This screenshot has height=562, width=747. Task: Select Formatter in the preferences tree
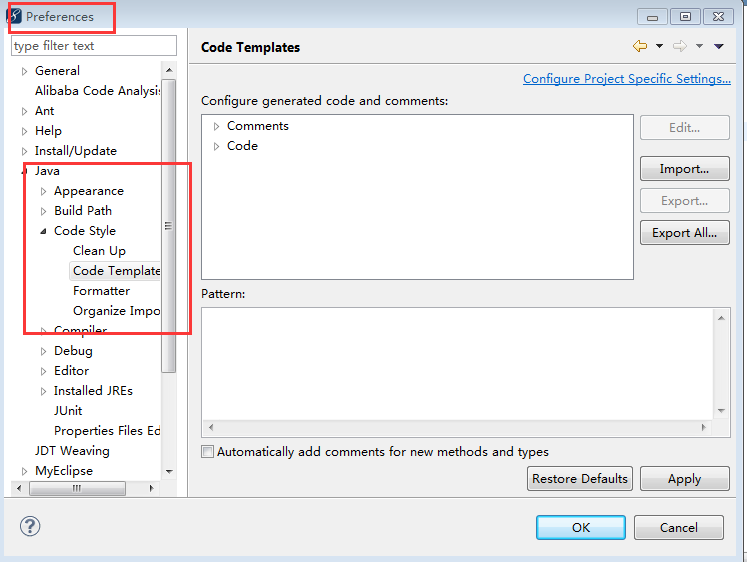click(101, 291)
